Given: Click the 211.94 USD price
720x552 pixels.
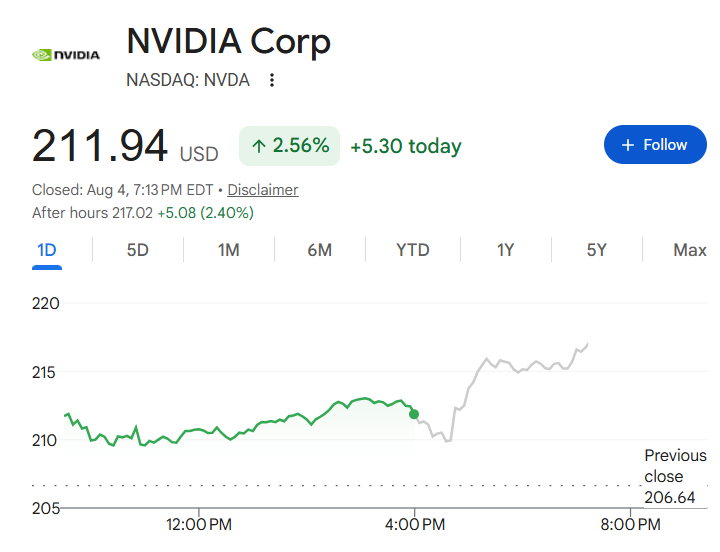Looking at the screenshot, I should [x=125, y=146].
